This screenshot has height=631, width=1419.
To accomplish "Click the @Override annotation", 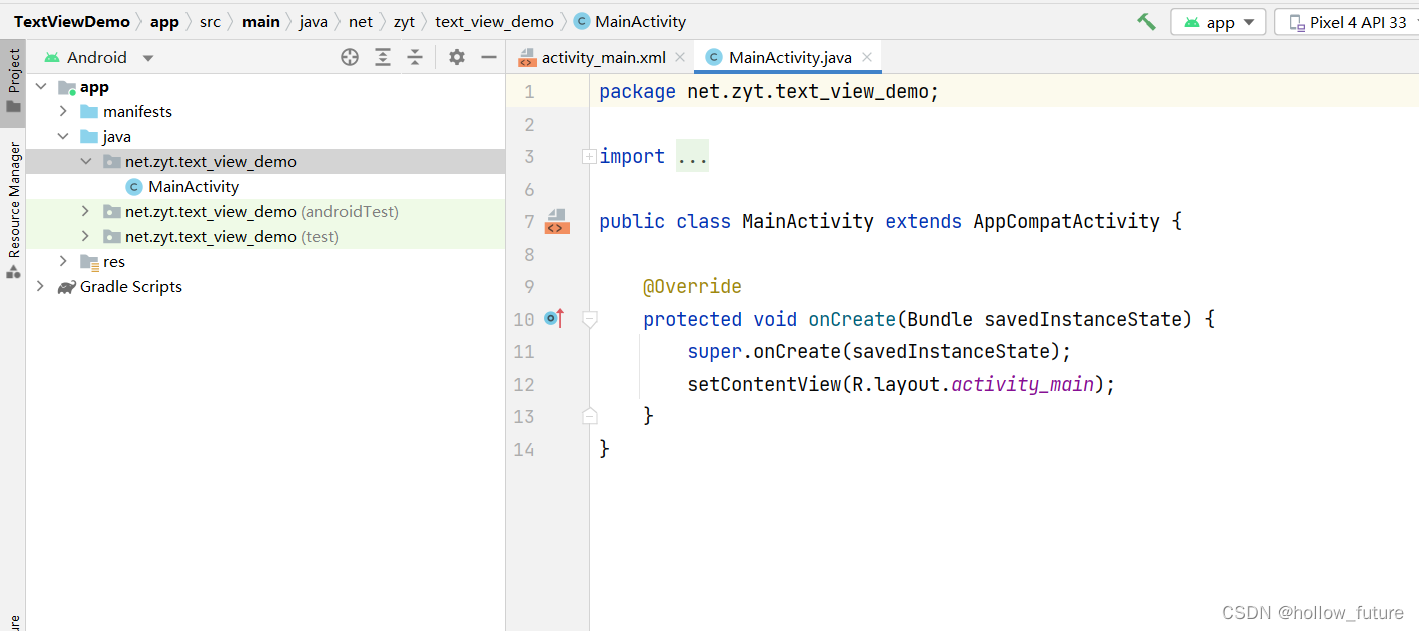I will pos(692,287).
